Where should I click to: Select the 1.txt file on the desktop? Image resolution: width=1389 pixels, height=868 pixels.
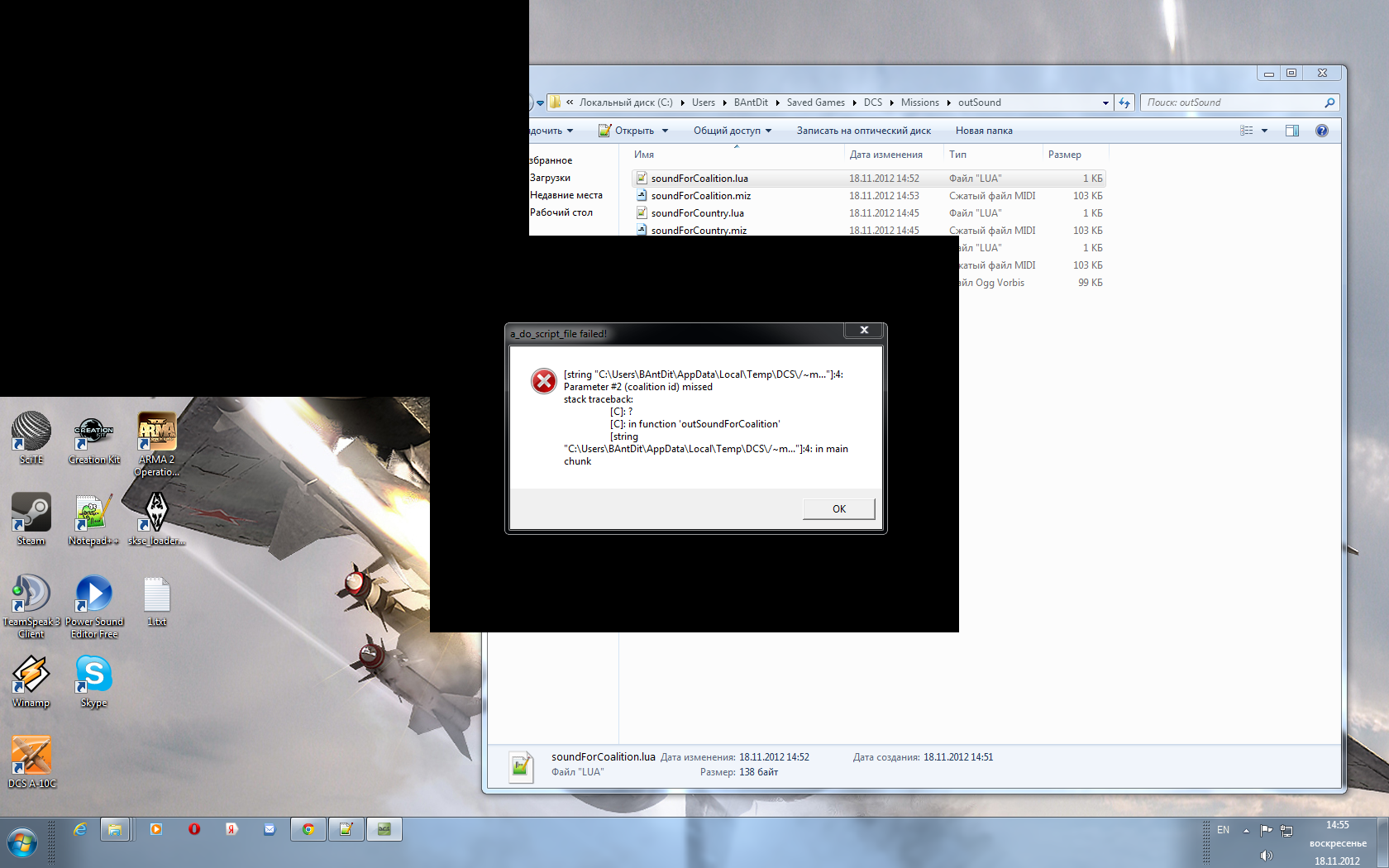coord(157,601)
